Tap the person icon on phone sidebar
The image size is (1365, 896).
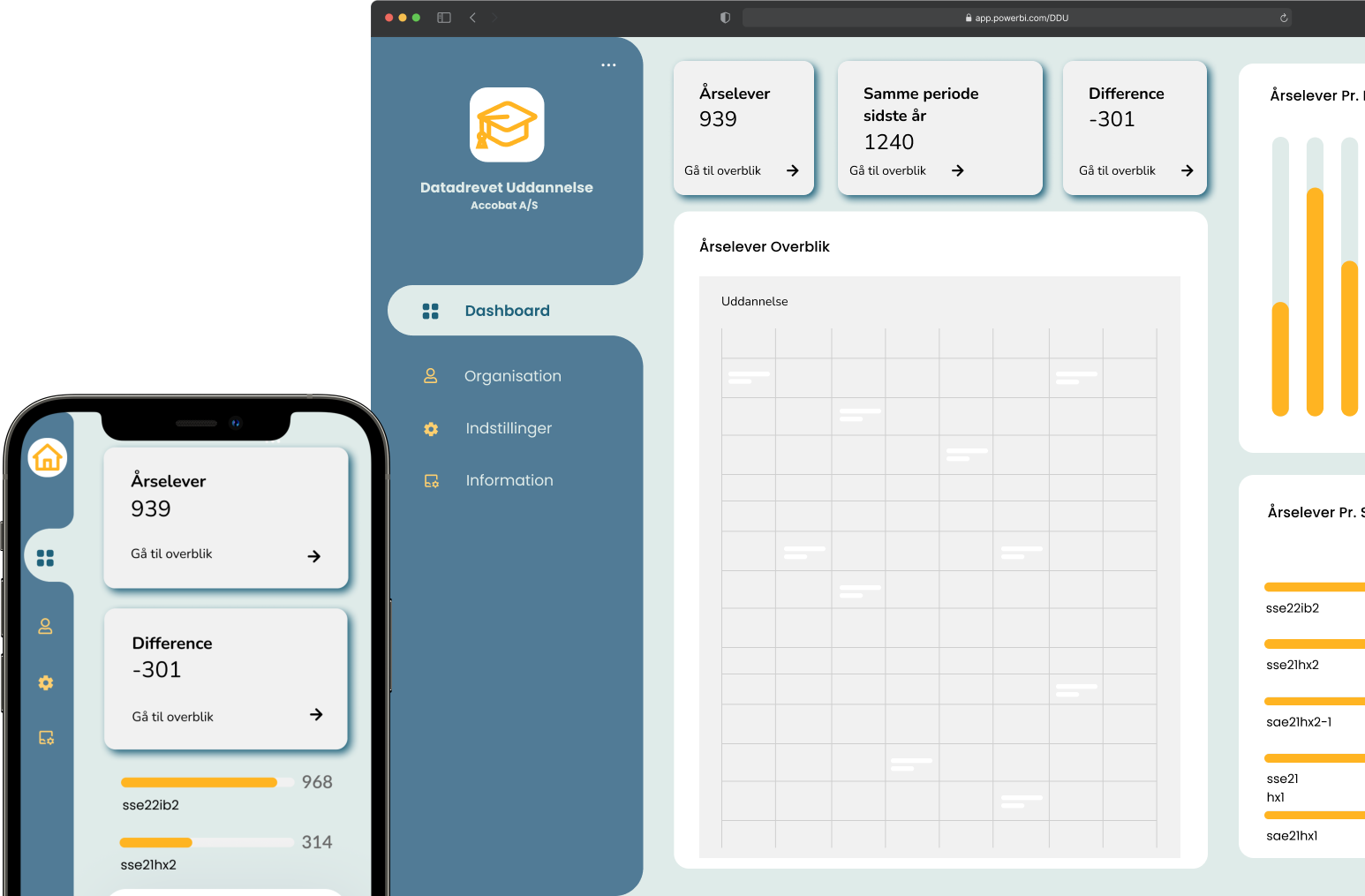click(x=46, y=626)
